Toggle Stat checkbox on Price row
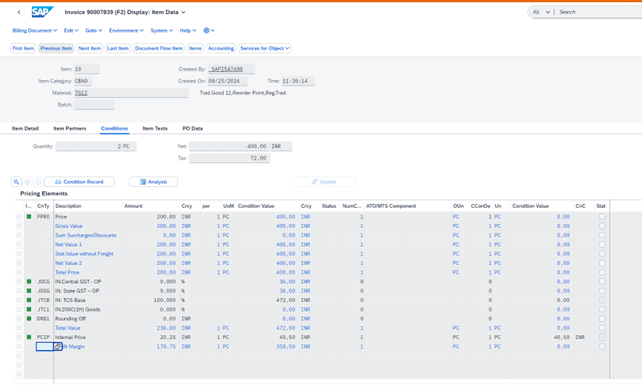 (602, 216)
